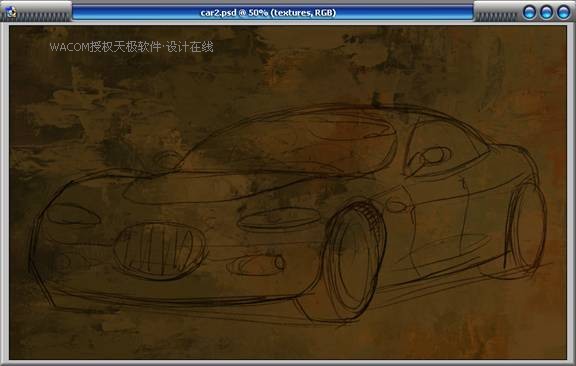Click the car's left headlight outline
This screenshot has height=366, width=576.
[73, 215]
